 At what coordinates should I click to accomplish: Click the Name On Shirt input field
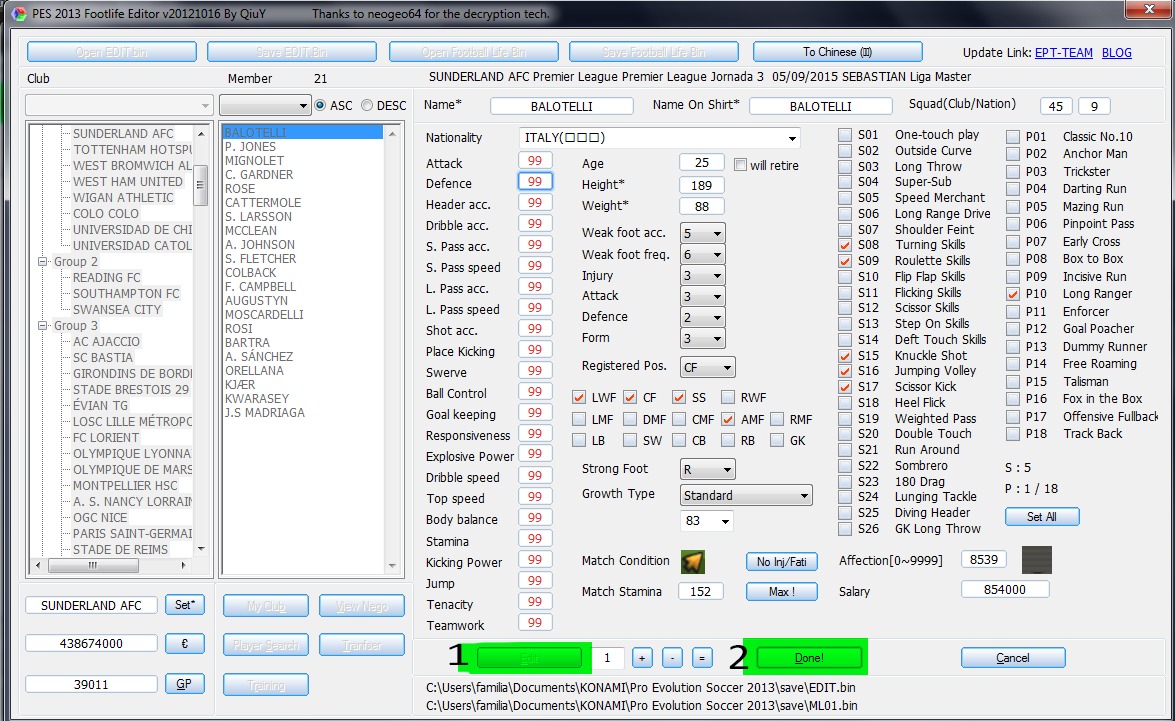(820, 106)
